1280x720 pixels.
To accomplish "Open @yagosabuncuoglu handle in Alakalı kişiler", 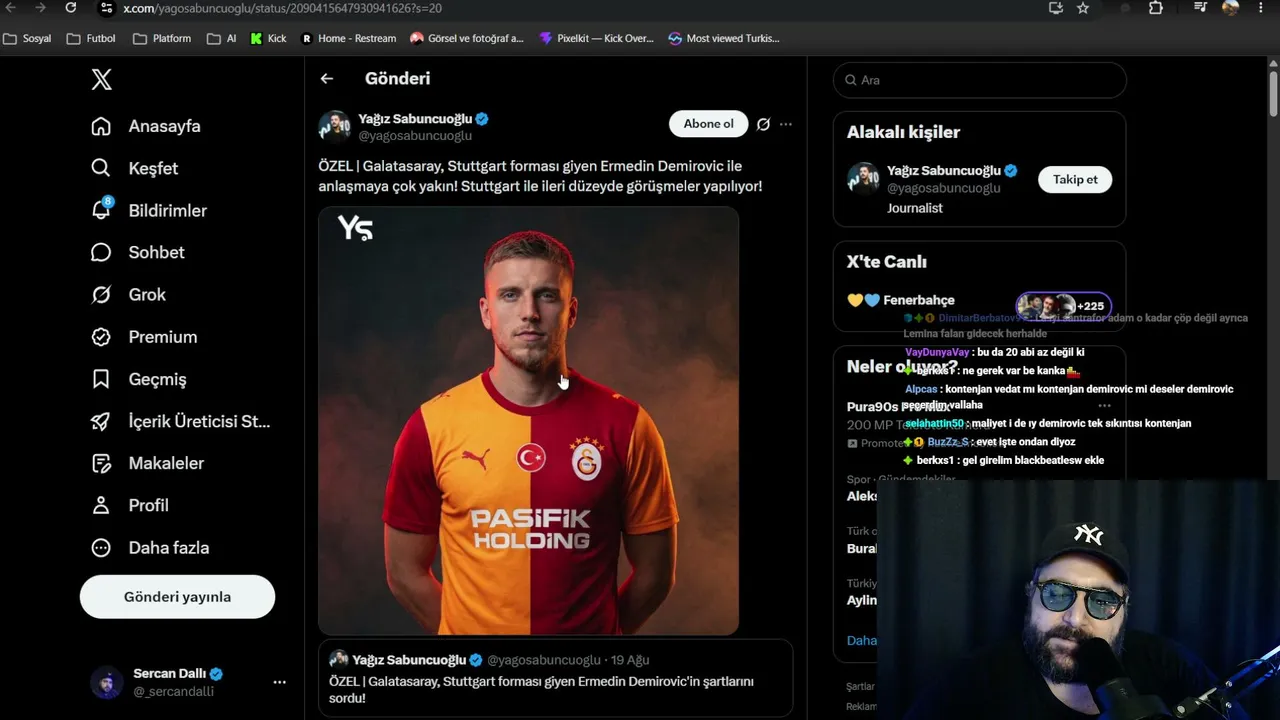I will (x=943, y=188).
